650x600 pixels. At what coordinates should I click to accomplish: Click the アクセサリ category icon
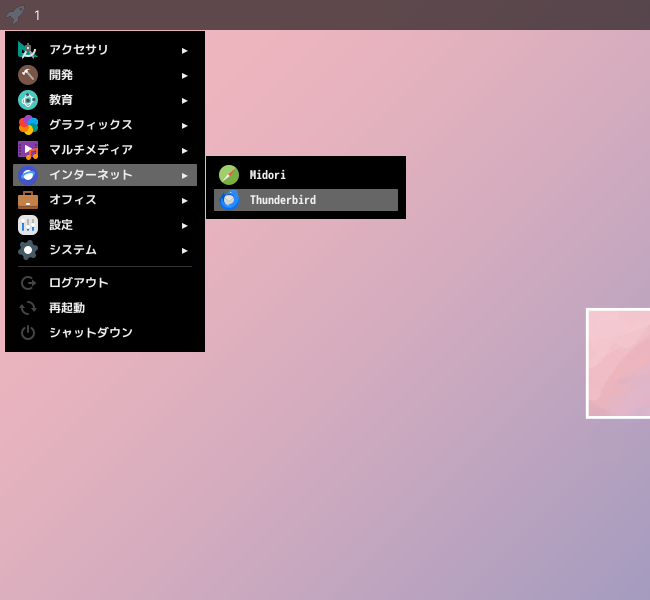point(28,50)
